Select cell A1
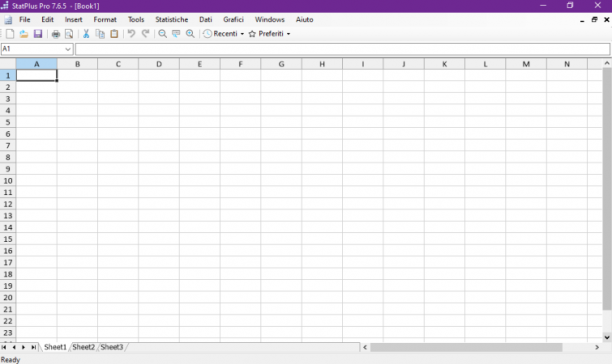This screenshot has height=364, width=612. click(37, 75)
